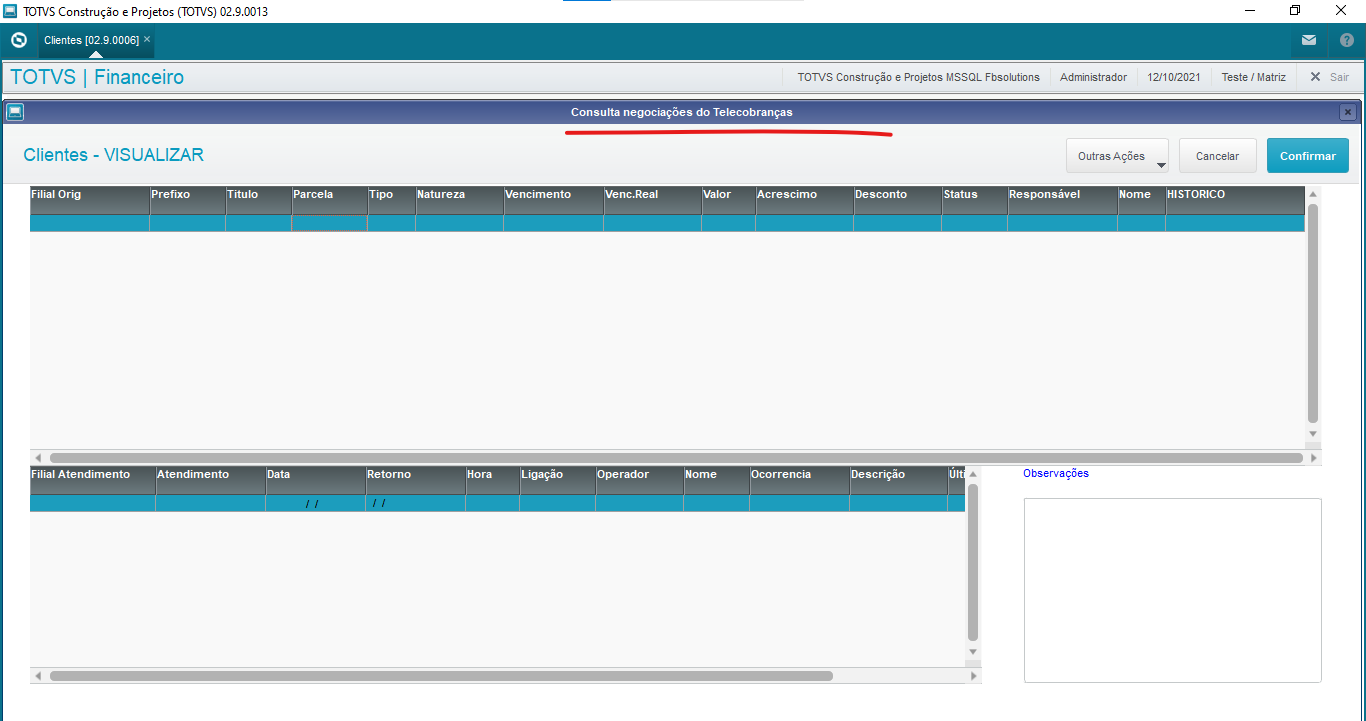
Task: Select the highlighted Parcela cell in first row
Action: coord(329,223)
